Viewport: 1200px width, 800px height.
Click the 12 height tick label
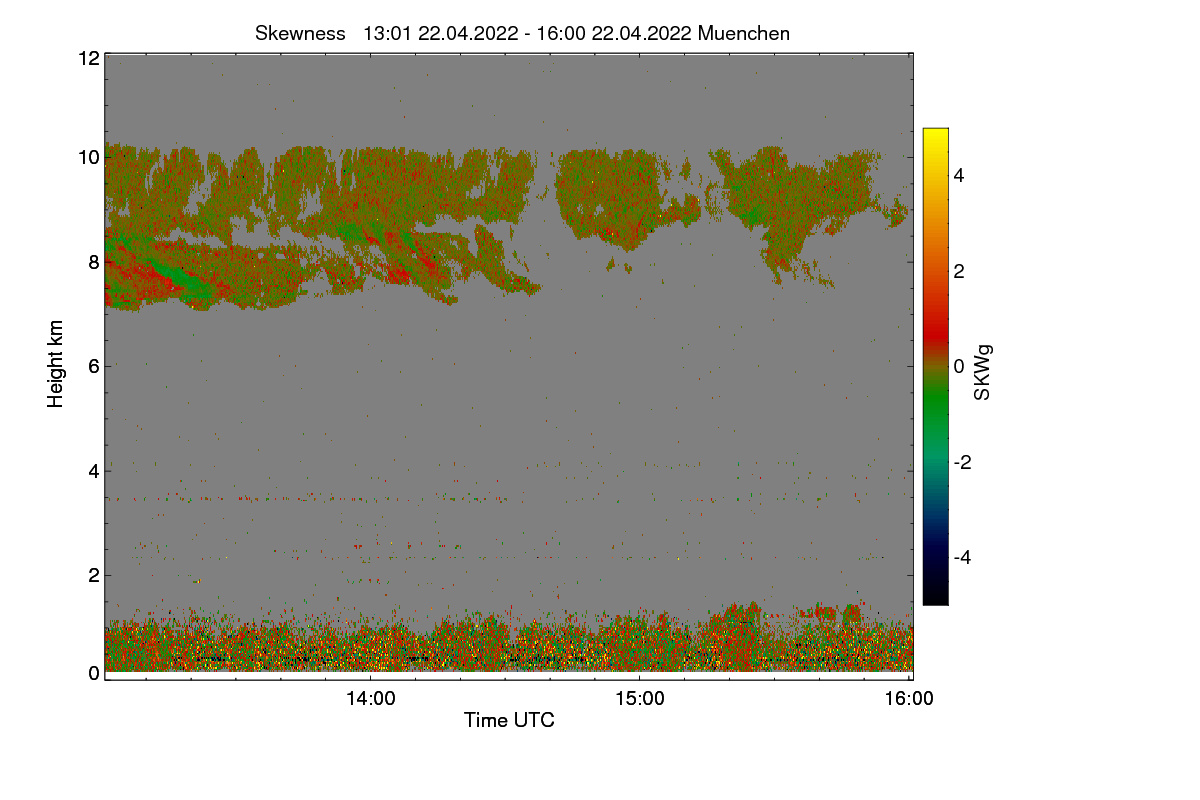pyautogui.click(x=88, y=58)
